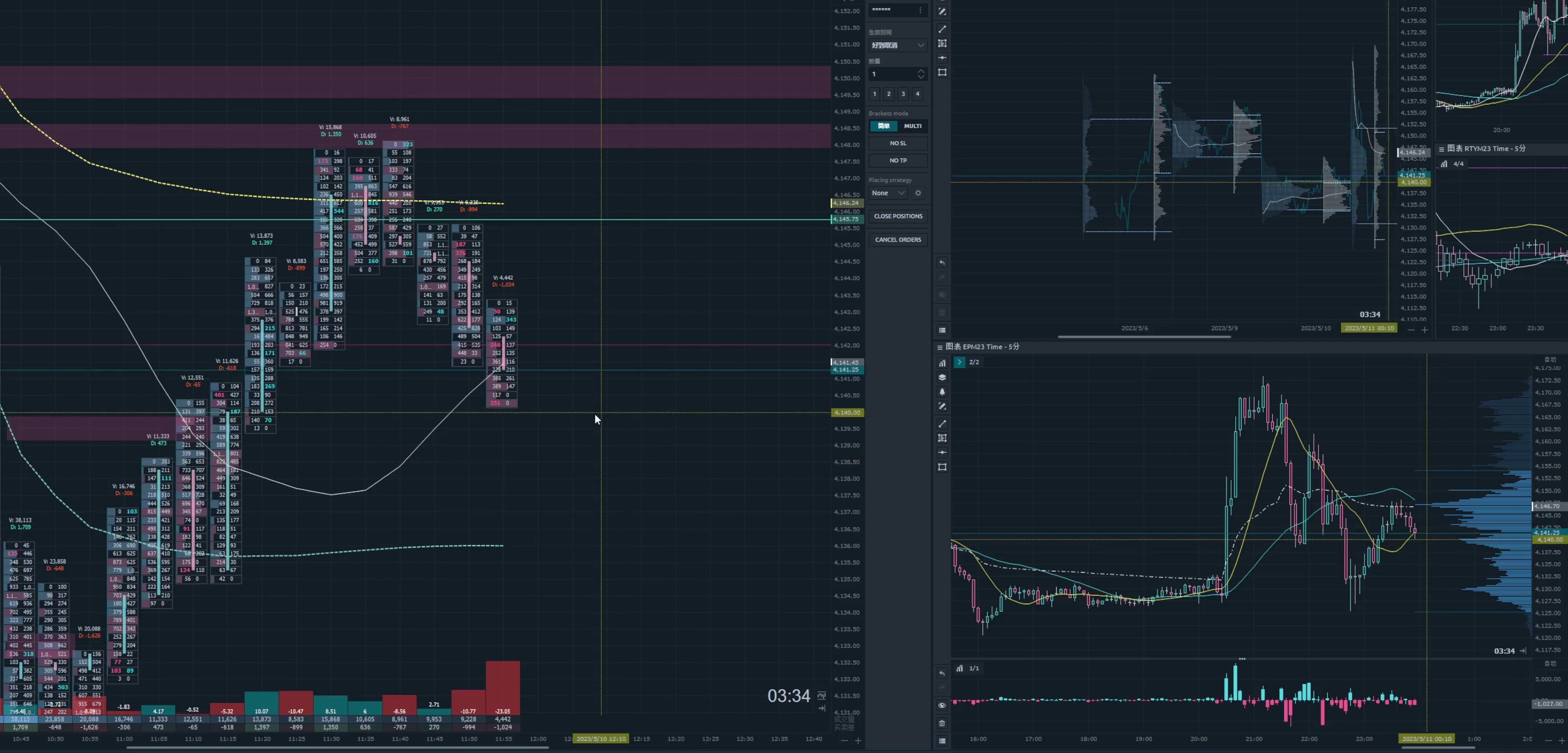Click indicators icon in EPM23 chart toolbar

[942, 363]
